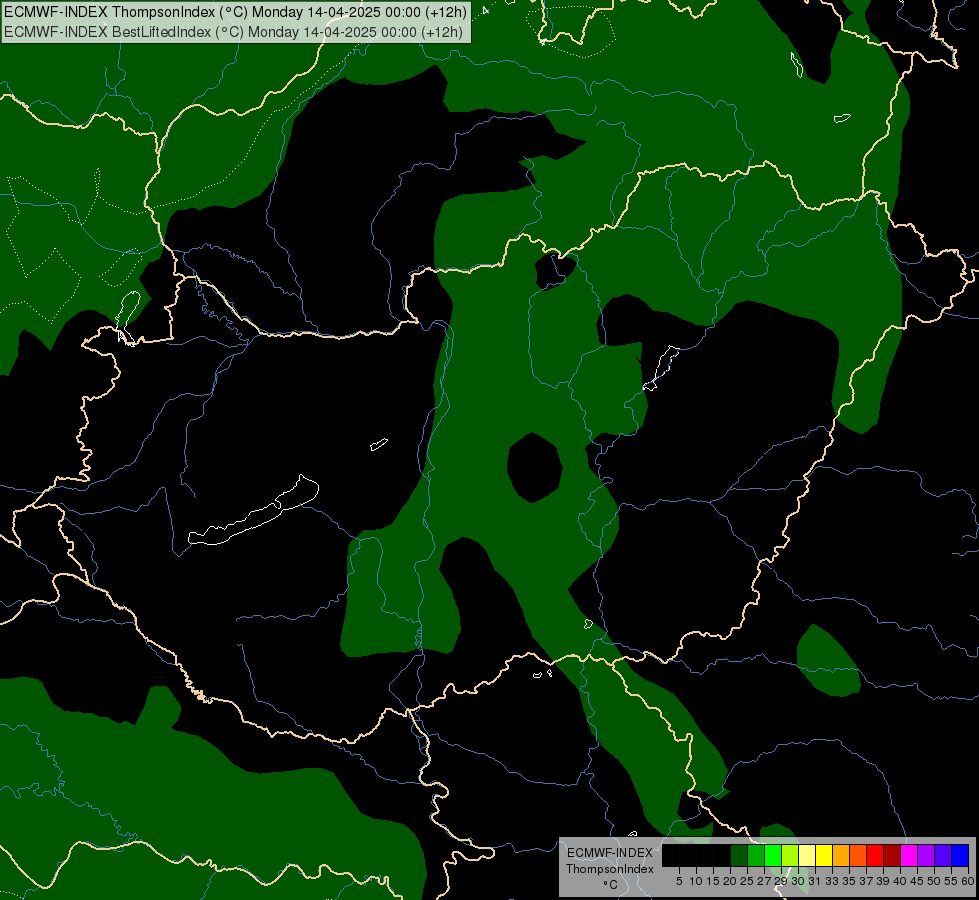Select the orange-red 35–37 legend swatch
The image size is (979, 900).
click(x=858, y=855)
